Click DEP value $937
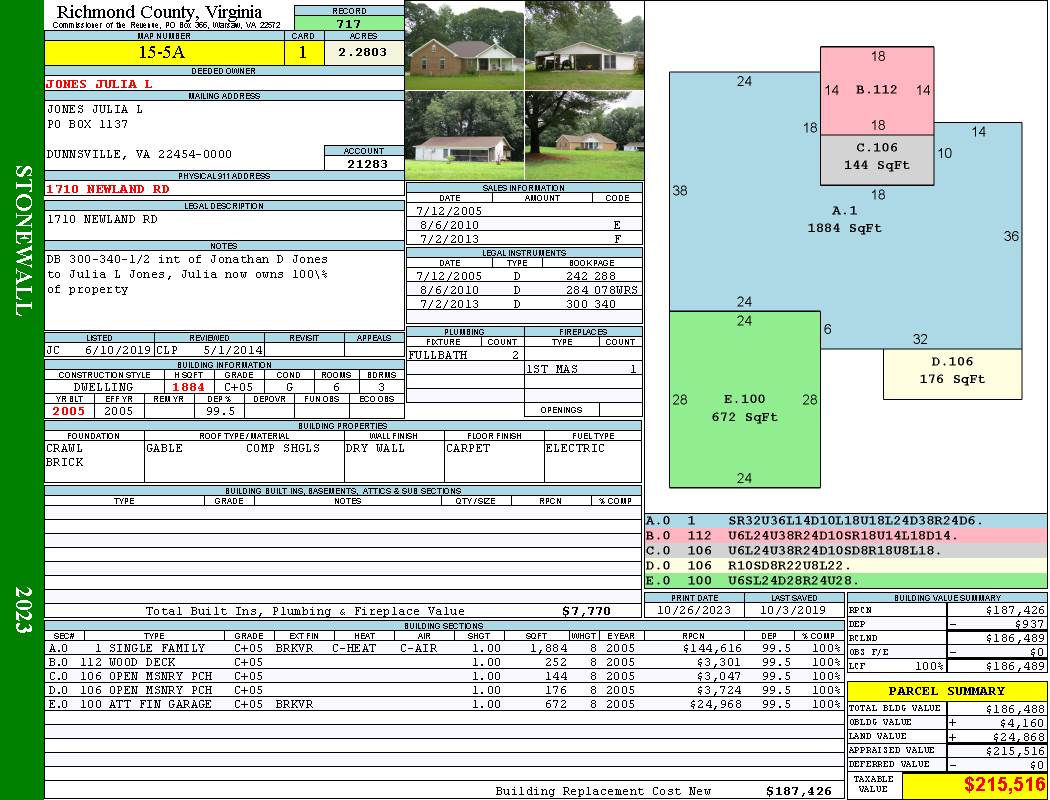Image resolution: width=1050 pixels, height=800 pixels. [1029, 624]
